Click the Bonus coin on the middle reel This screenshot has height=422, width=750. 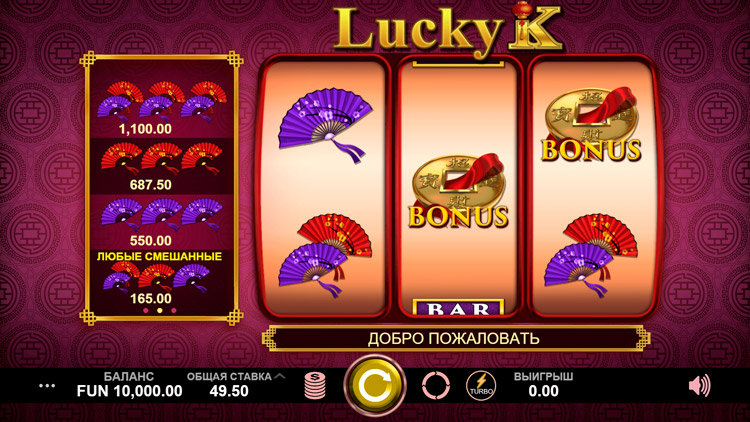tap(458, 191)
